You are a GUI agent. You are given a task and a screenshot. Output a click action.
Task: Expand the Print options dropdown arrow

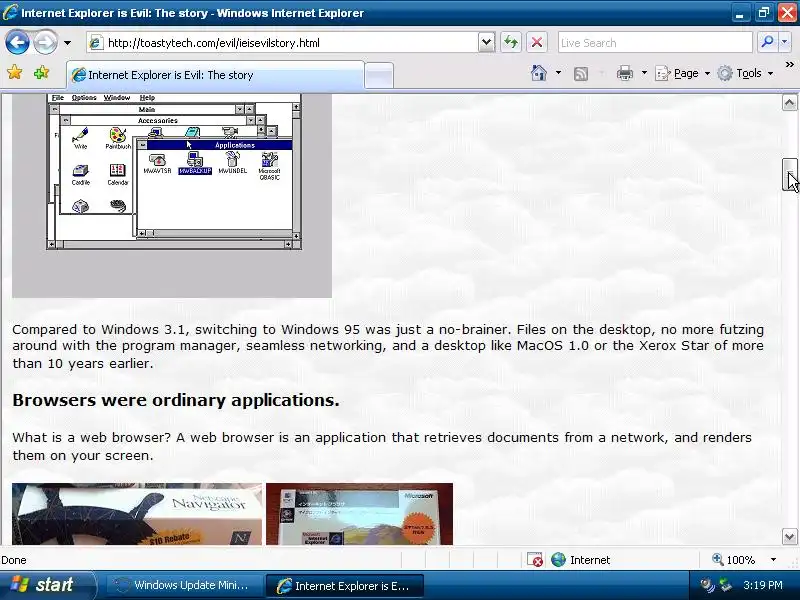point(644,73)
